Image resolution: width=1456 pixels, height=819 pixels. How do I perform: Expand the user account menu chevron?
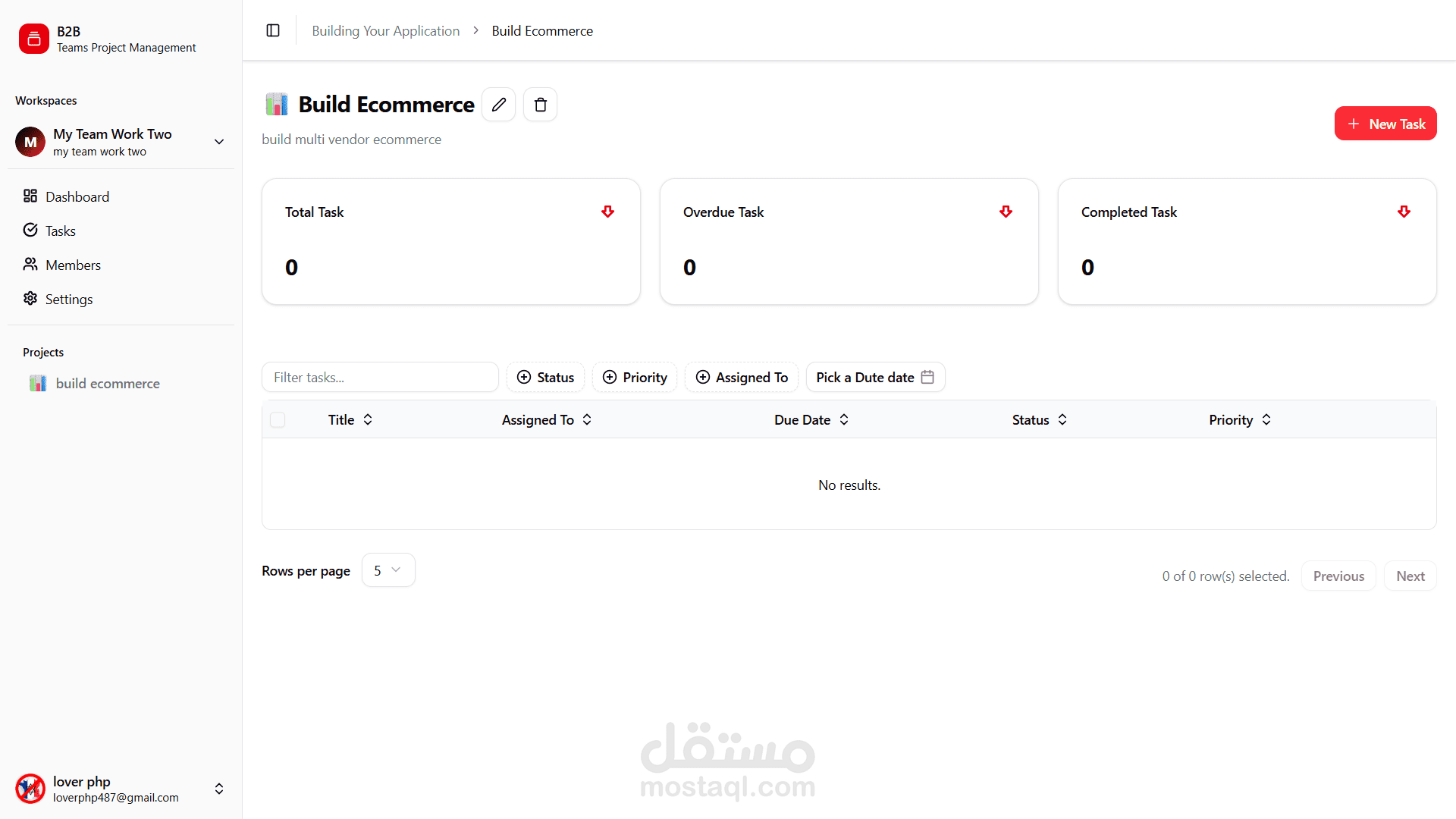click(219, 789)
